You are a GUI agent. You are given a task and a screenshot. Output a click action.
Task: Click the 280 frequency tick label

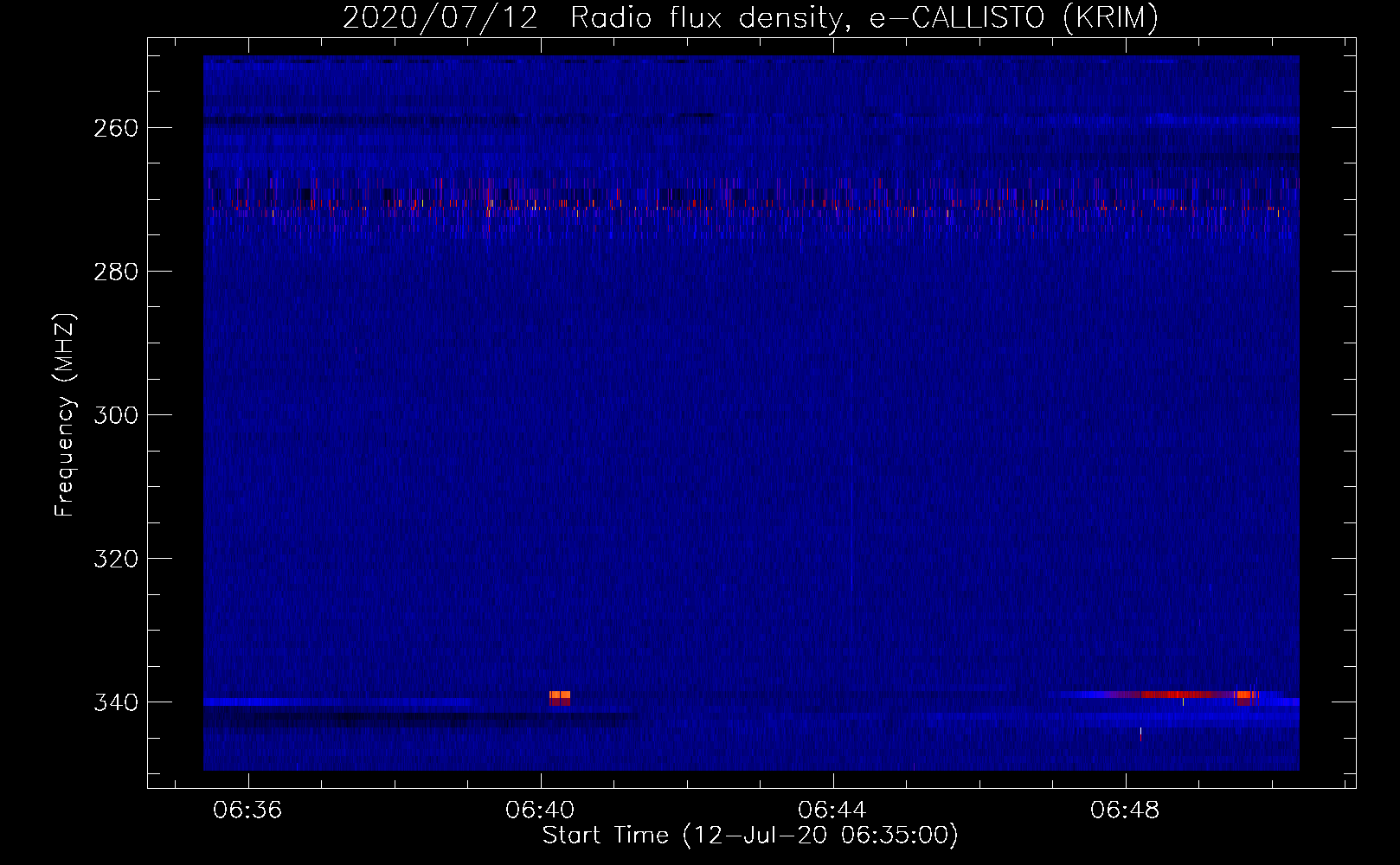(116, 272)
